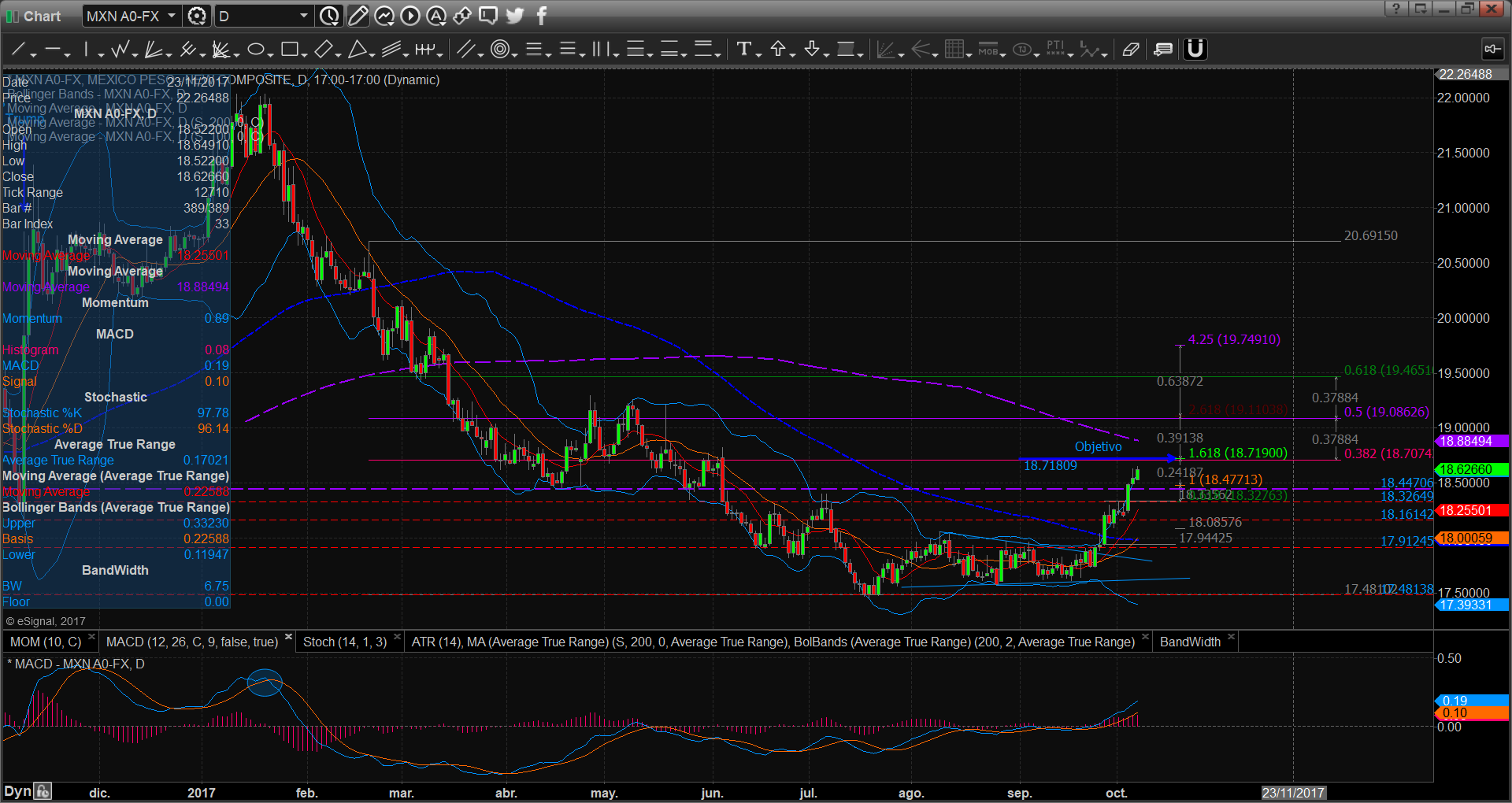
Task: Select the horizontal line tool
Action: tap(52, 50)
